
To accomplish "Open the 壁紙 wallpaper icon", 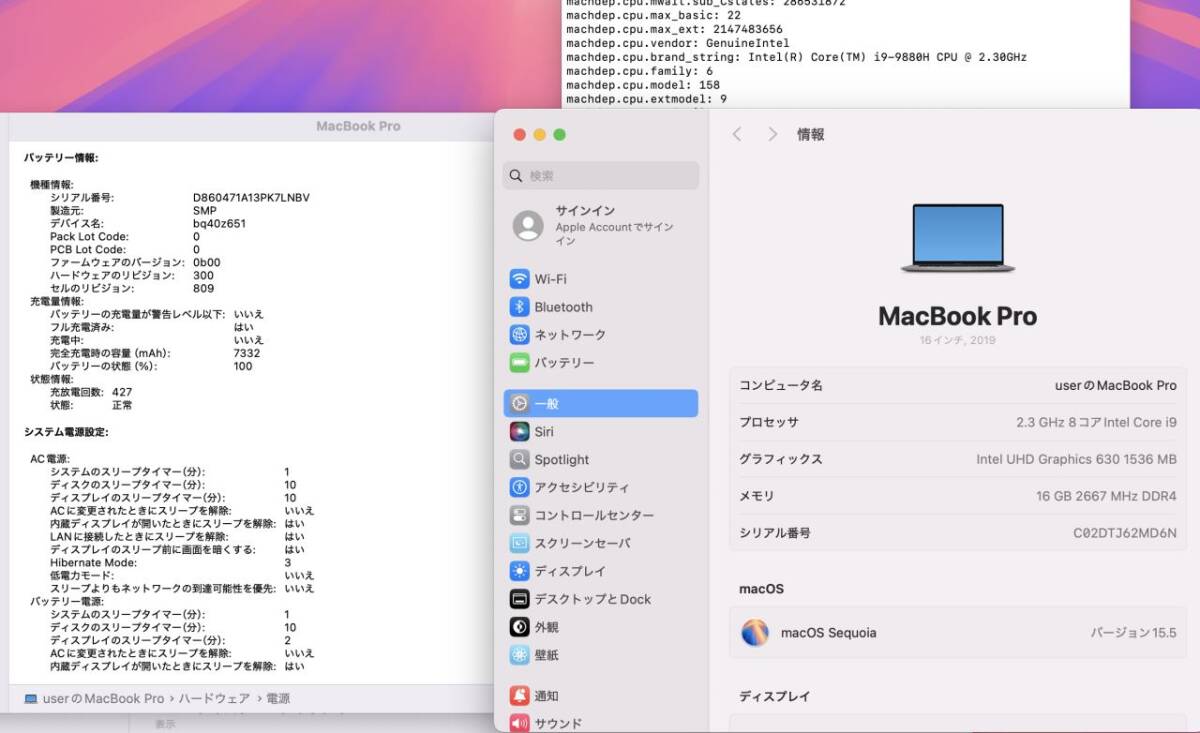I will pyautogui.click(x=519, y=656).
